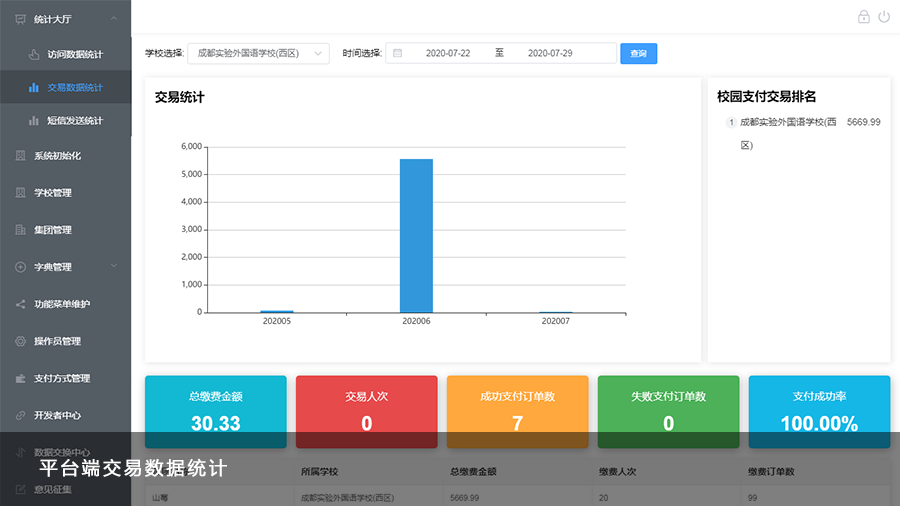Click the 短信发送统计 bar chart icon

34,120
